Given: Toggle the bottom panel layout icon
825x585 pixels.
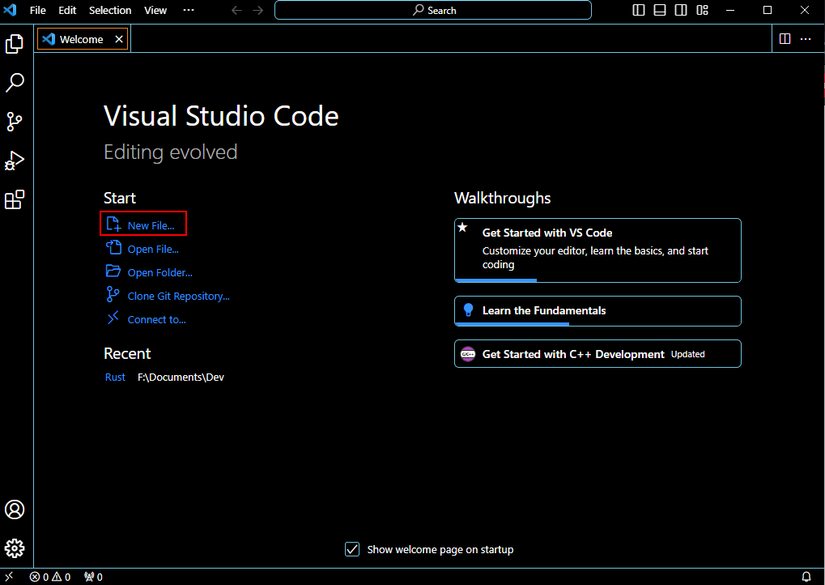Looking at the screenshot, I should (x=659, y=10).
